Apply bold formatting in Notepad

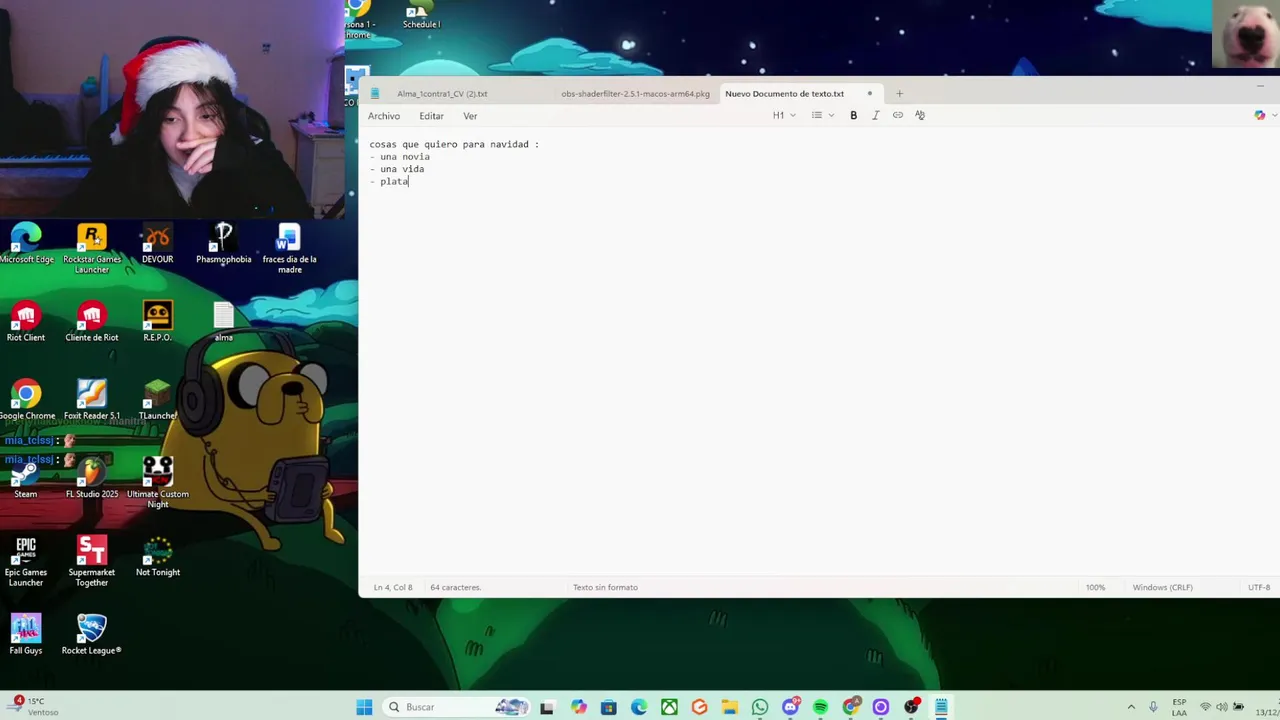coord(853,115)
